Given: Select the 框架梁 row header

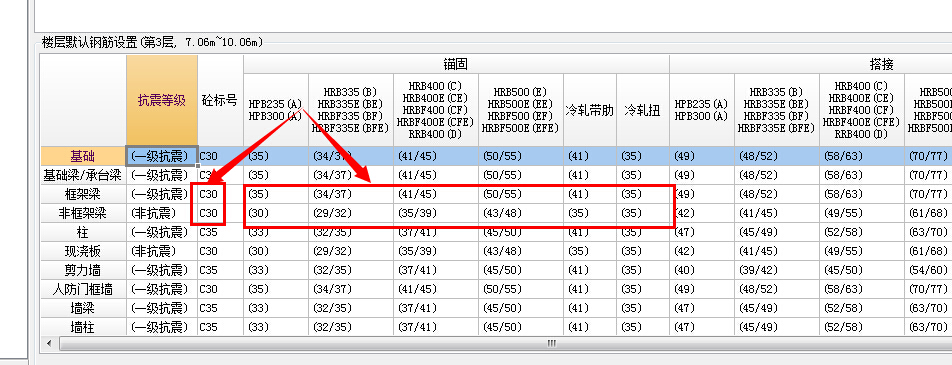Looking at the screenshot, I should [x=83, y=194].
